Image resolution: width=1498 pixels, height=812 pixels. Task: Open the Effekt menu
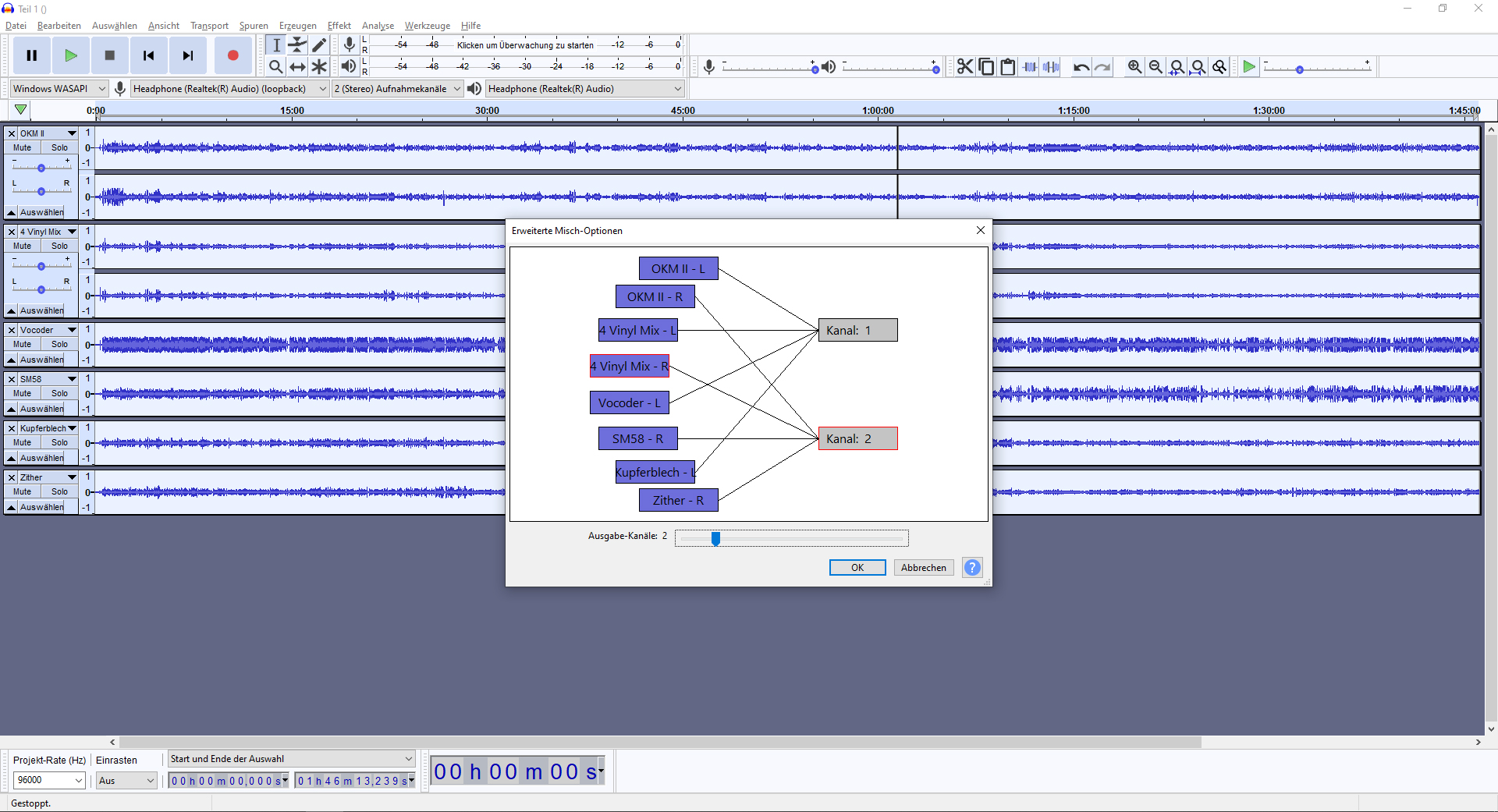click(339, 26)
